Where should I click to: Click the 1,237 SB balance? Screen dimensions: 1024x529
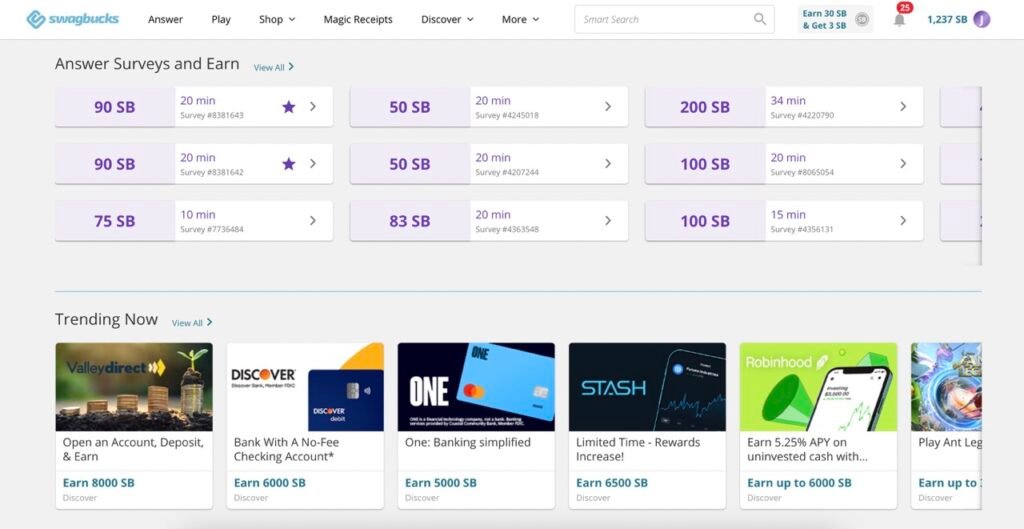point(947,20)
